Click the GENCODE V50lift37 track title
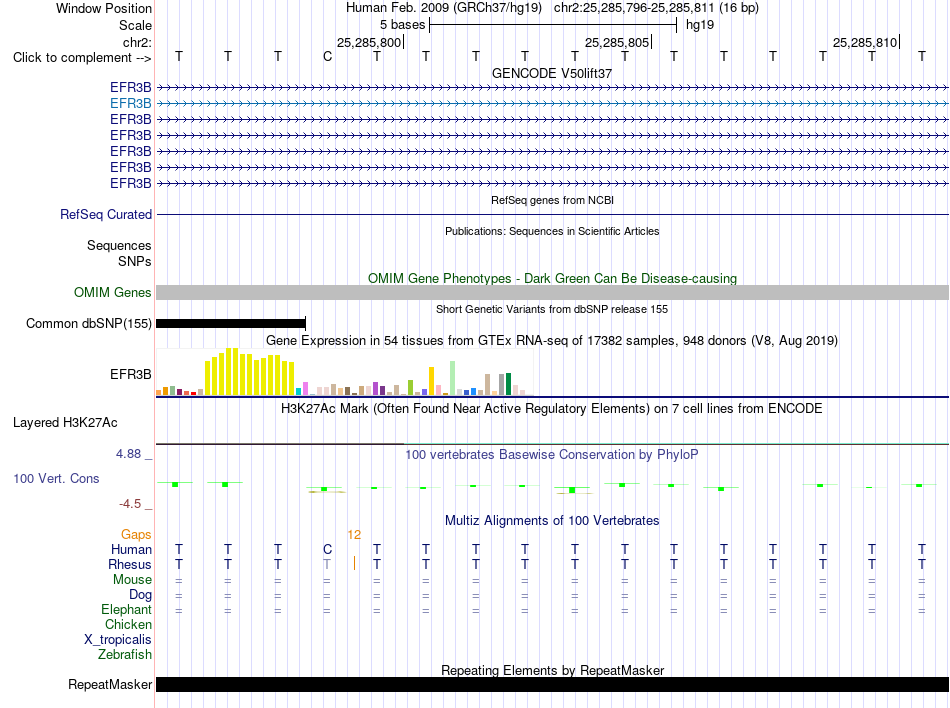Image resolution: width=950 pixels, height=708 pixels. [551, 73]
